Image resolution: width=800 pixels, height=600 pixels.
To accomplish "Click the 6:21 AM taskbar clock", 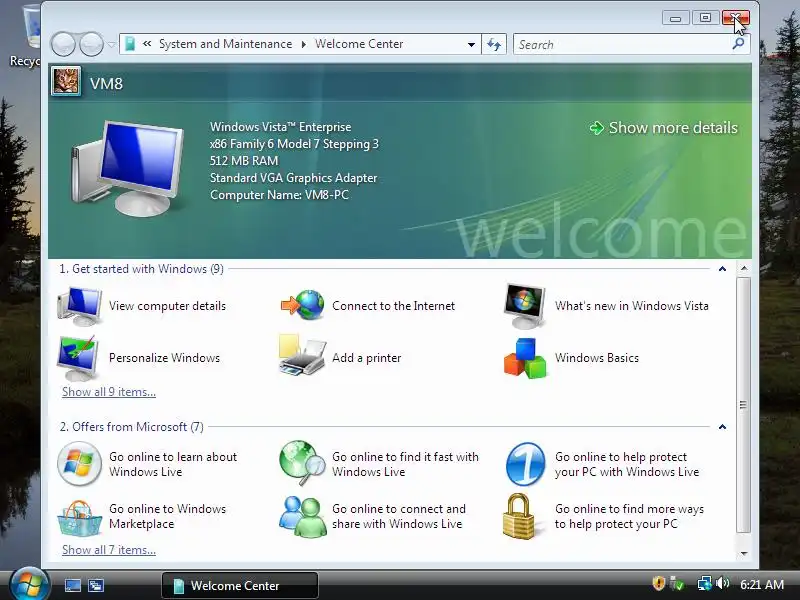I will [x=762, y=584].
